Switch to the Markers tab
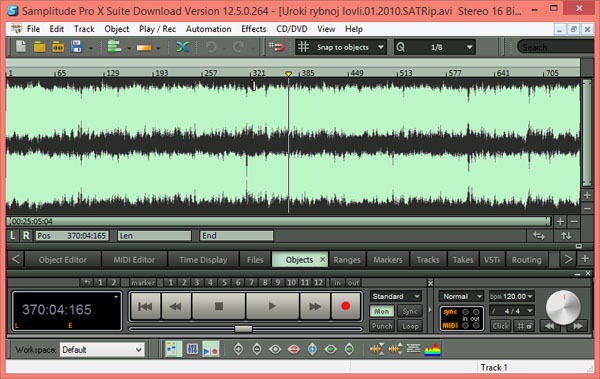Image resolution: width=600 pixels, height=379 pixels. point(388,260)
